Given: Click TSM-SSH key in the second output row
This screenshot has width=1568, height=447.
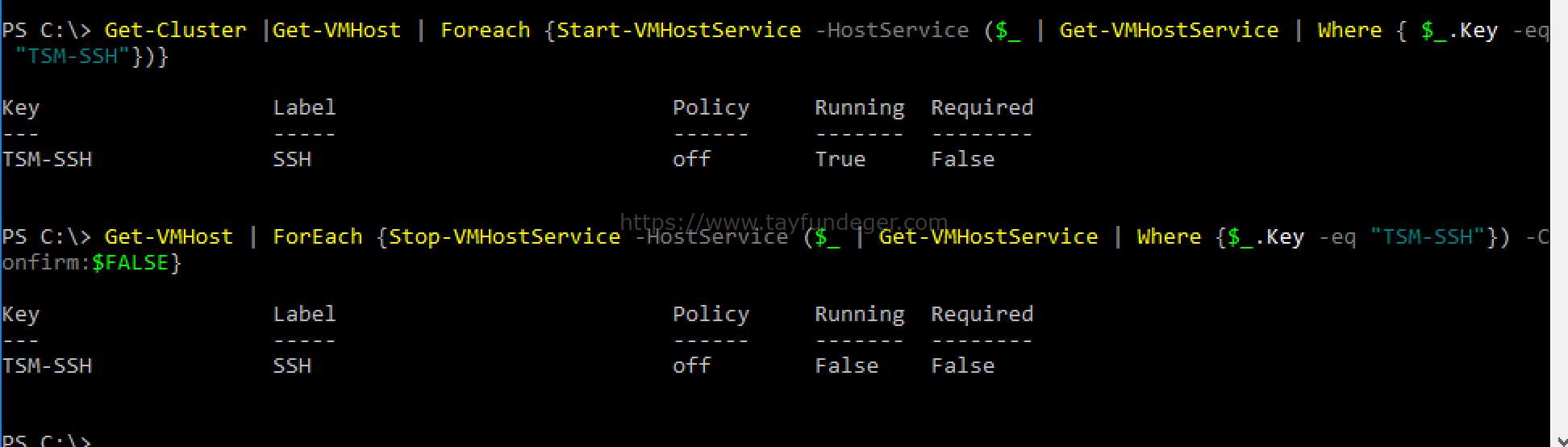Looking at the screenshot, I should [47, 366].
